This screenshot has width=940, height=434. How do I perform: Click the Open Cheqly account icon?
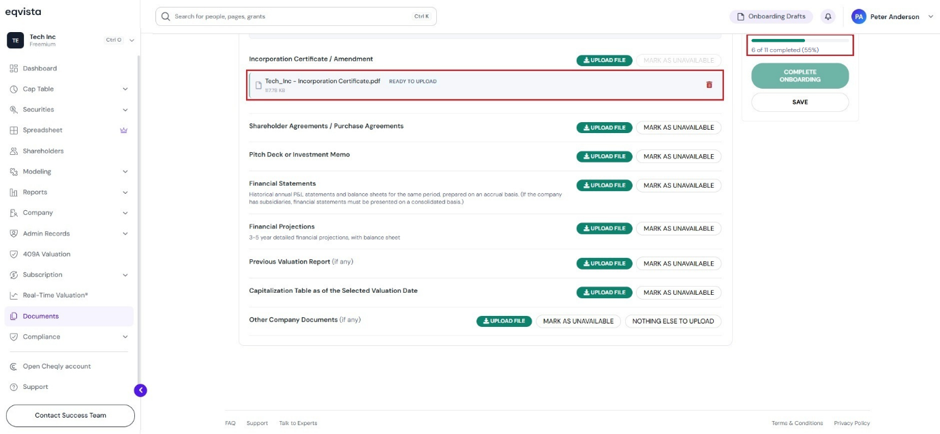point(14,366)
